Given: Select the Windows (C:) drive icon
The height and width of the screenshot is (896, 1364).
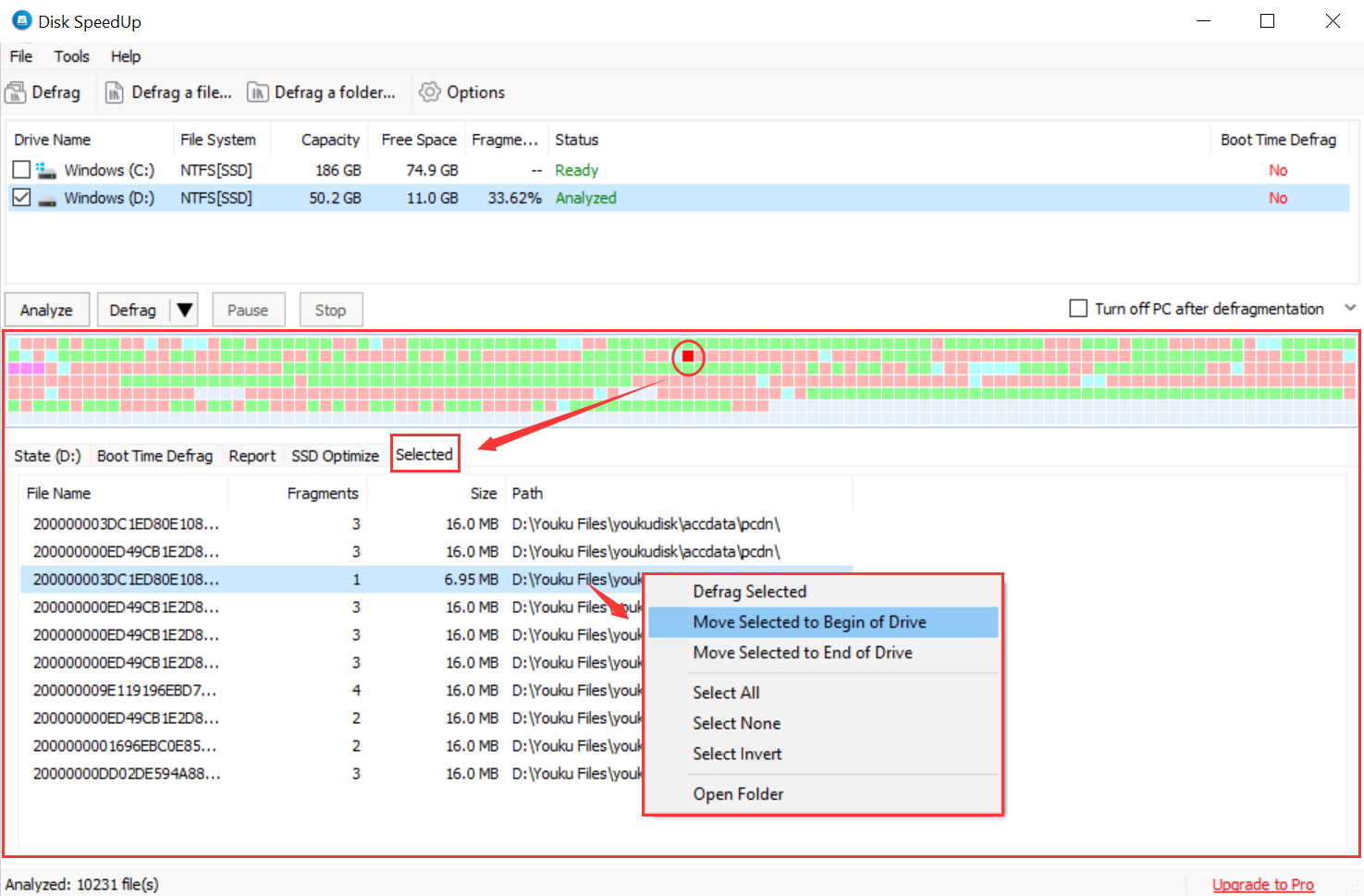Looking at the screenshot, I should tap(46, 169).
